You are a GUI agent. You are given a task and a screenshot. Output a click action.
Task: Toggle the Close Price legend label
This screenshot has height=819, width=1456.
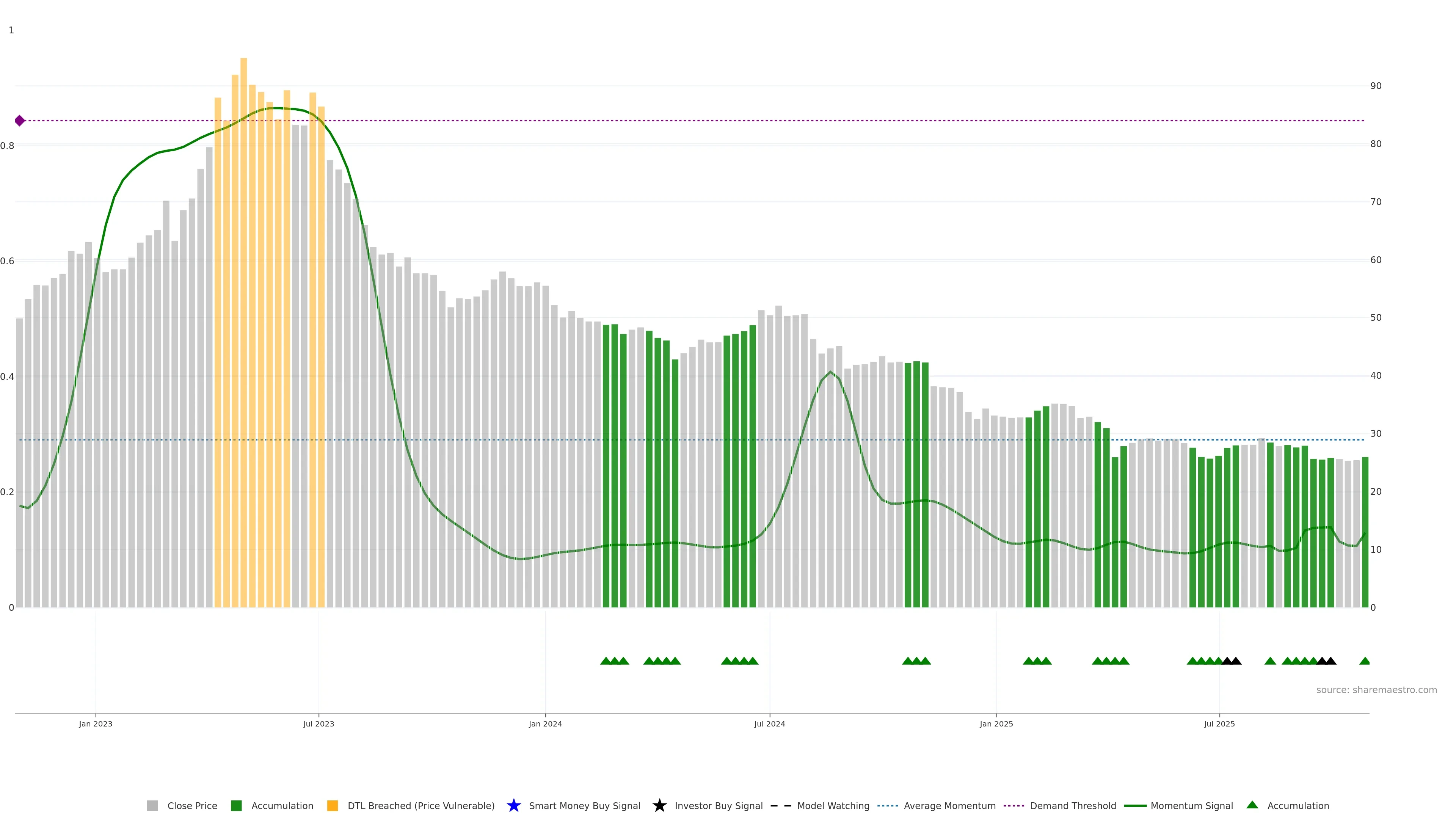pos(192,805)
